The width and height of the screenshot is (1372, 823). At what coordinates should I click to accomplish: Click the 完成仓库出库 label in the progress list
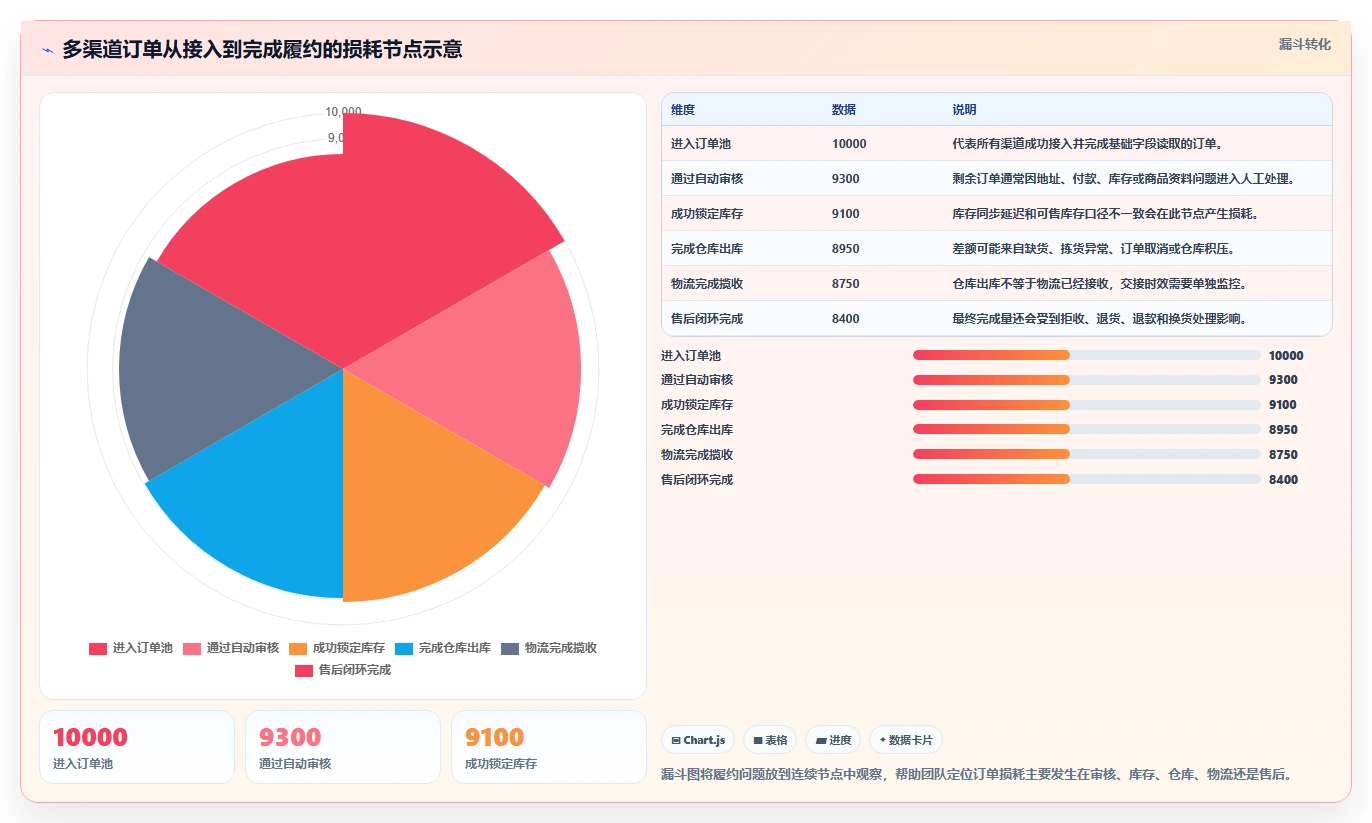(x=697, y=430)
